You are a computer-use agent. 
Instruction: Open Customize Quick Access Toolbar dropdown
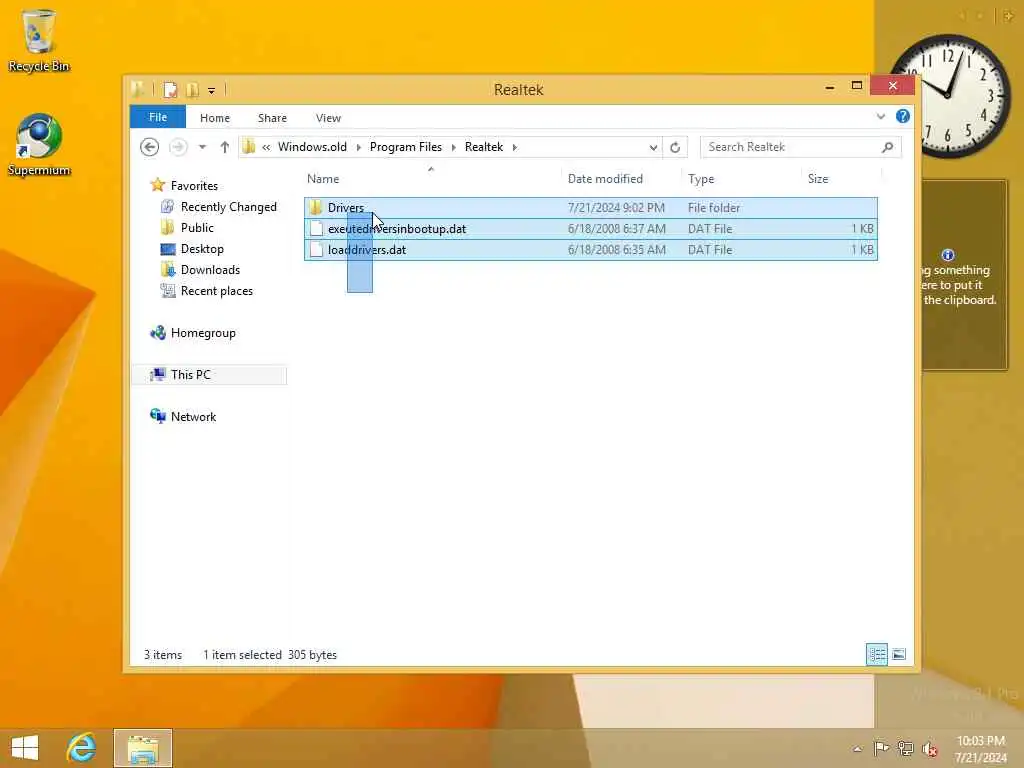pos(212,91)
